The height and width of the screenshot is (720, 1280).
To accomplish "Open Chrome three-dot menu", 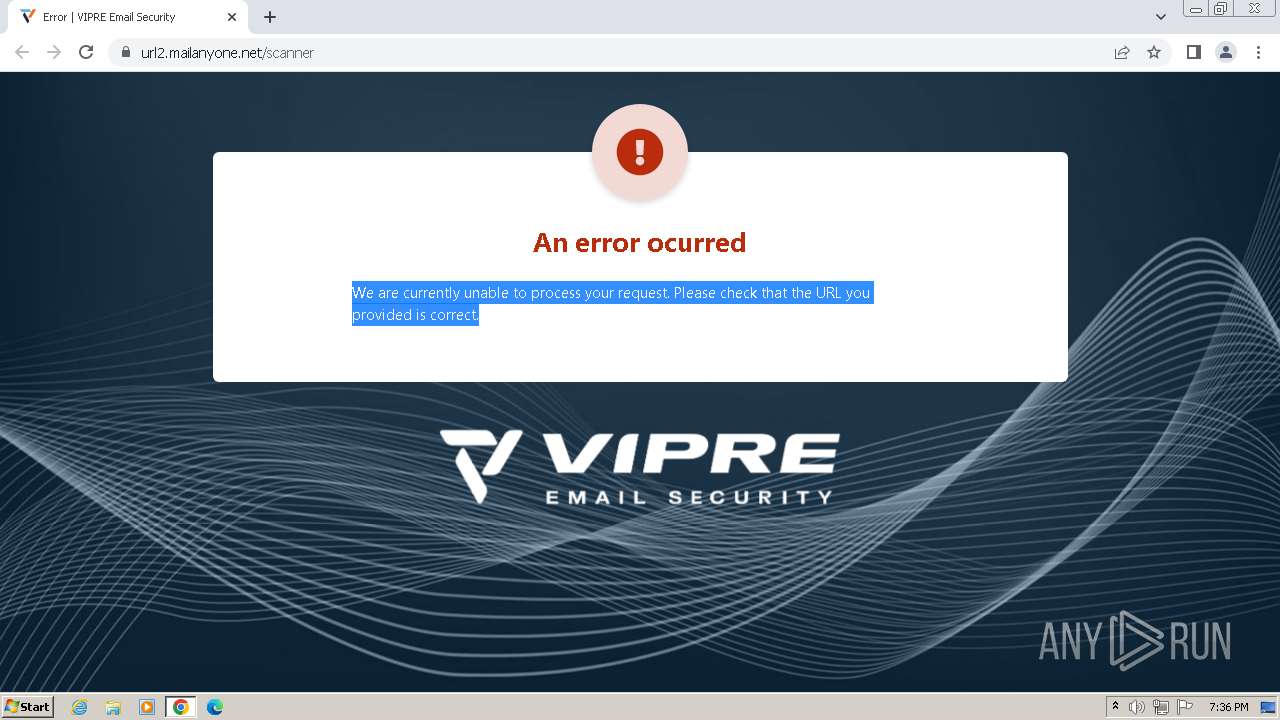I will [x=1258, y=52].
